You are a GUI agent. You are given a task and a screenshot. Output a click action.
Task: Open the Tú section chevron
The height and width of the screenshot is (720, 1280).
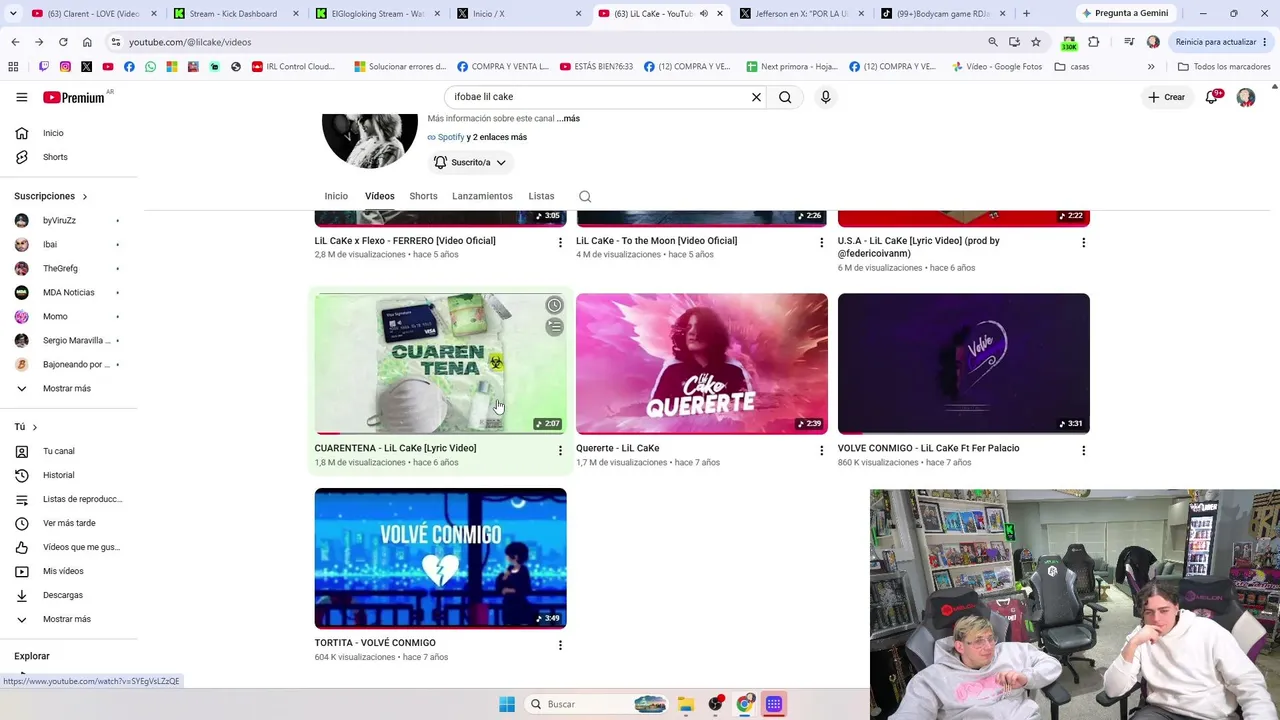34,427
